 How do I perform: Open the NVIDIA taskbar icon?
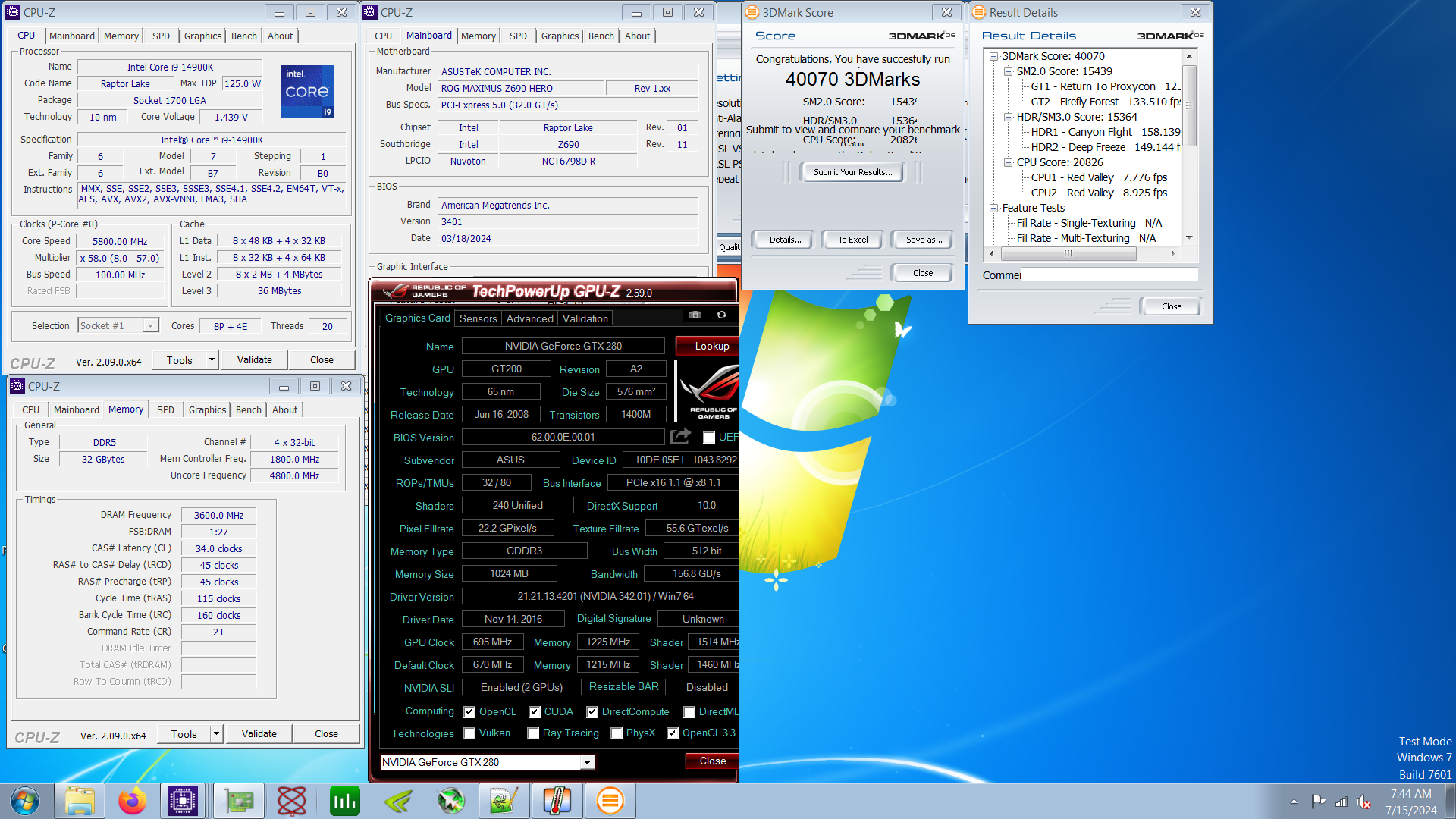click(398, 801)
